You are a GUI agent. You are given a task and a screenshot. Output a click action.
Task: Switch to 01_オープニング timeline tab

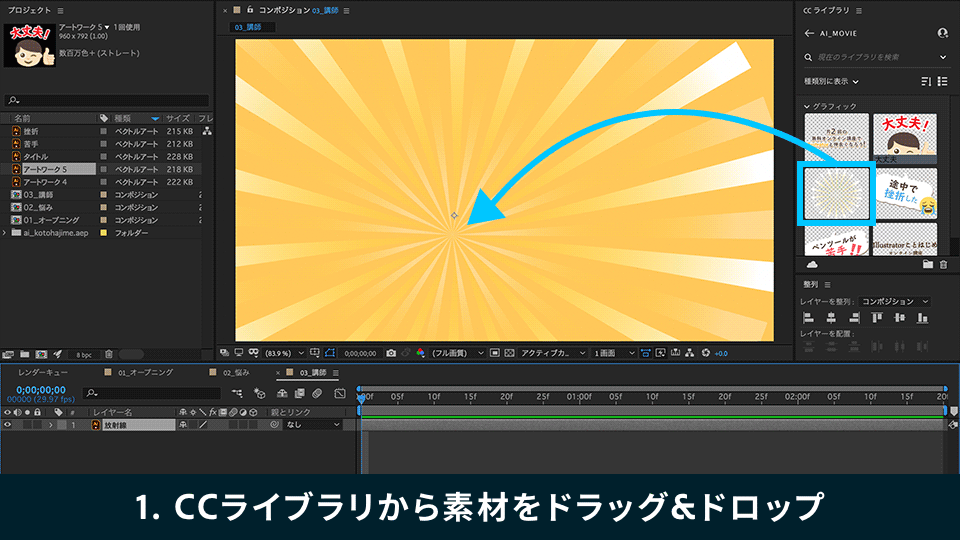click(x=145, y=372)
